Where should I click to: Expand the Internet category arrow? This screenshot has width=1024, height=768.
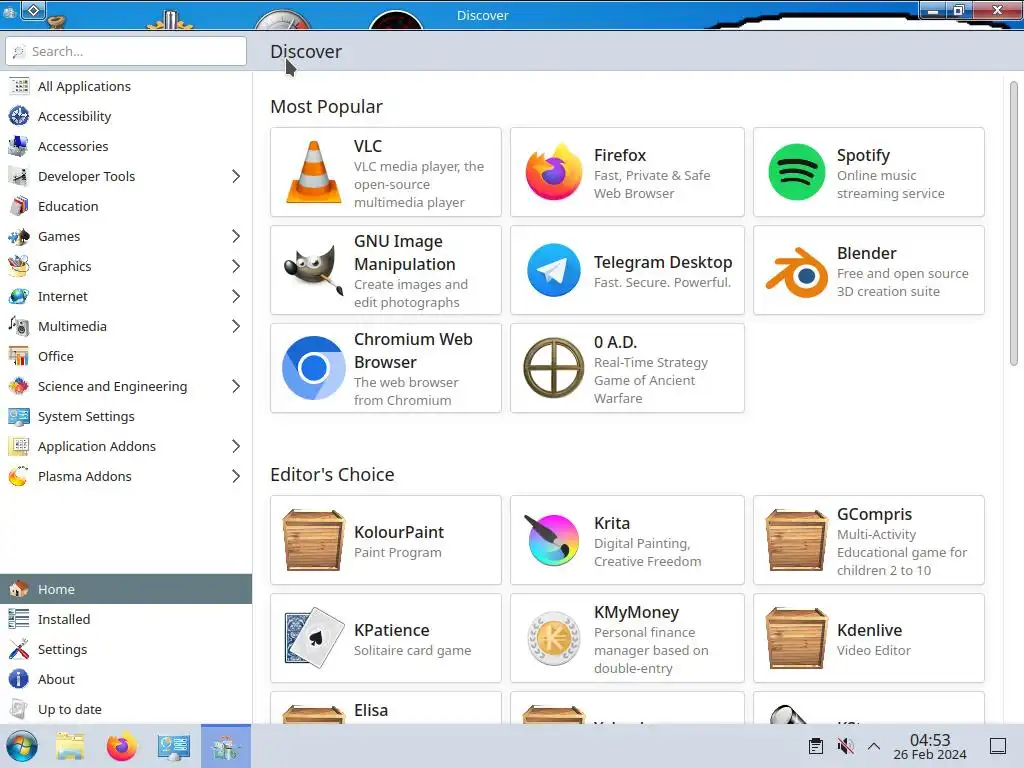click(236, 296)
